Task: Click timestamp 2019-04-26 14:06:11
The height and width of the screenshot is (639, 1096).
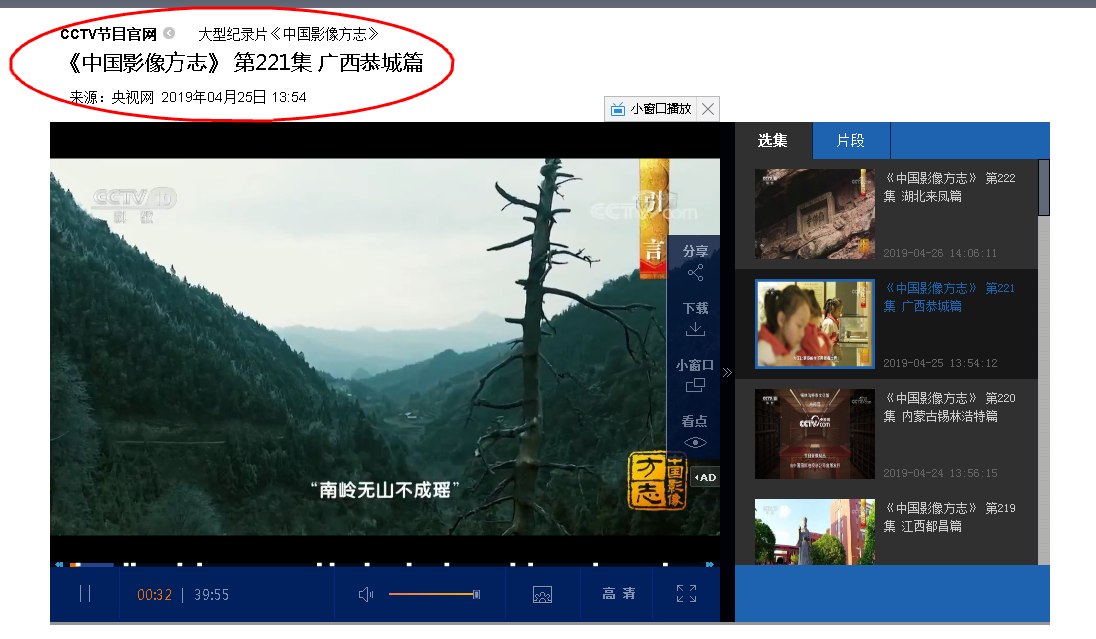Action: coord(939,253)
